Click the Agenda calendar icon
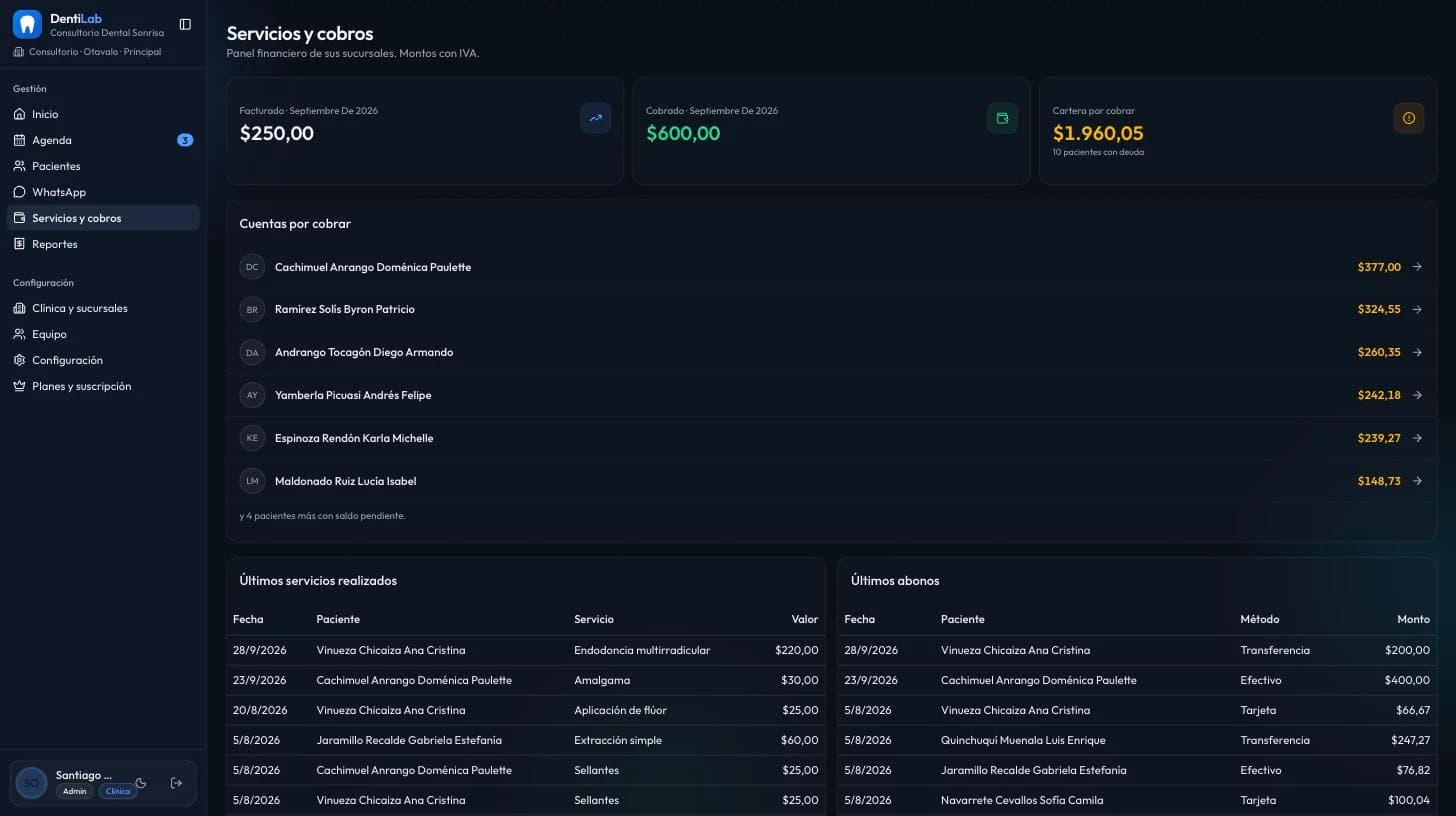This screenshot has height=816, width=1456. (19, 140)
